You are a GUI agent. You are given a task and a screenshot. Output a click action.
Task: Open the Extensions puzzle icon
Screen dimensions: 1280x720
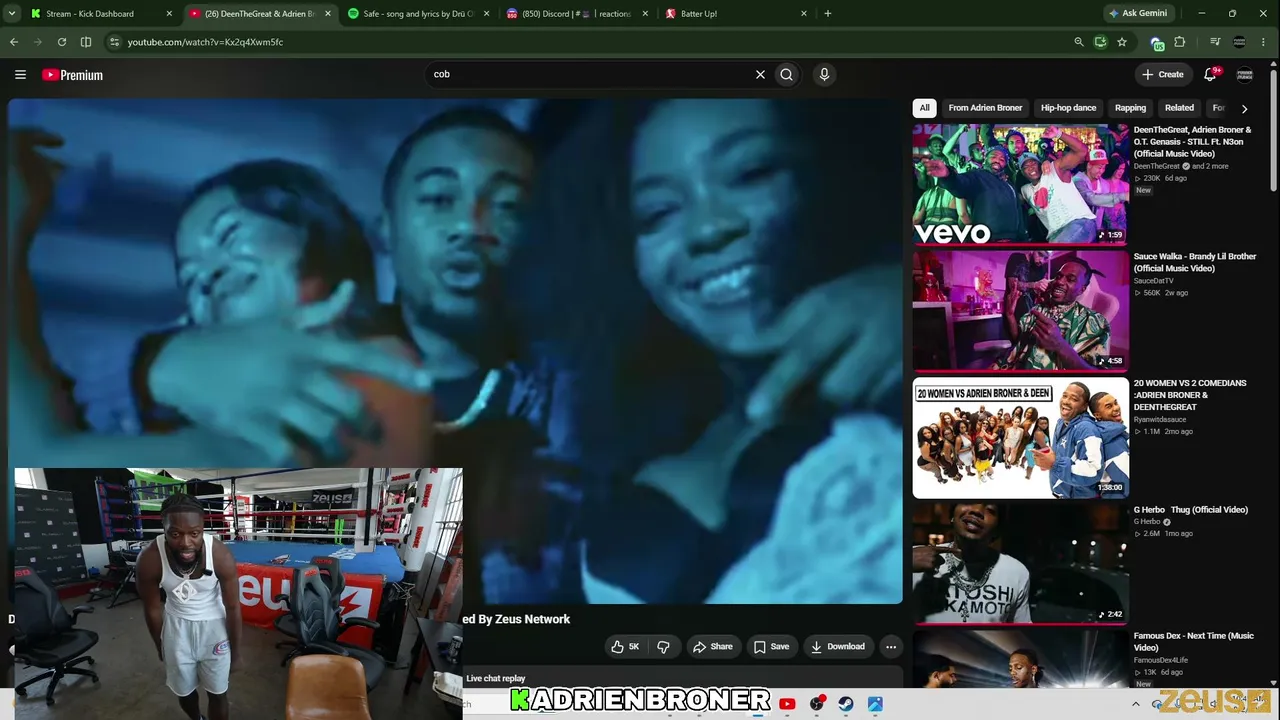(x=1180, y=42)
